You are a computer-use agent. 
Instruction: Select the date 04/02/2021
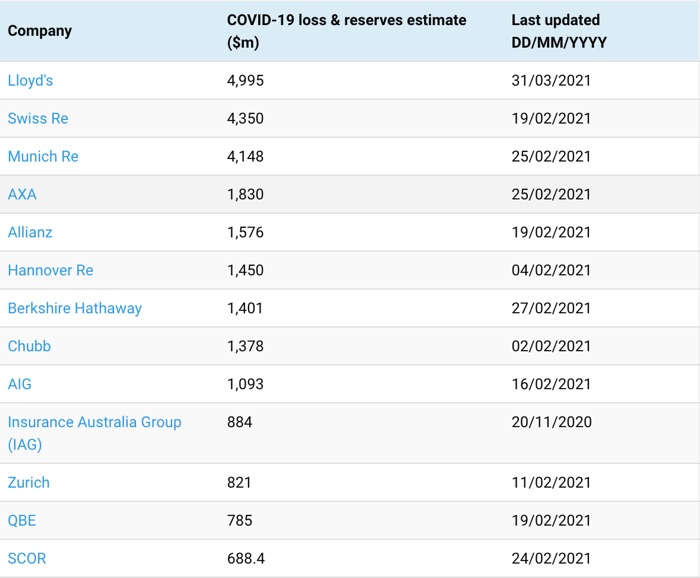click(x=551, y=270)
